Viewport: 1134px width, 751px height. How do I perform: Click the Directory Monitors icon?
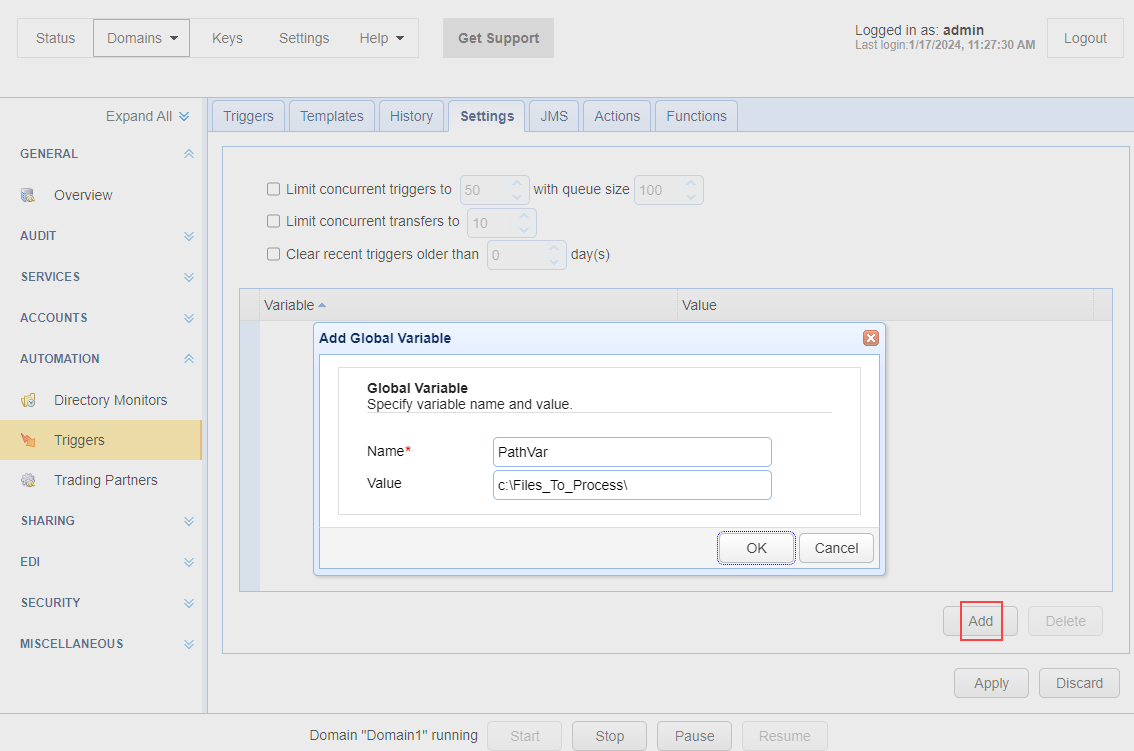[x=28, y=400]
